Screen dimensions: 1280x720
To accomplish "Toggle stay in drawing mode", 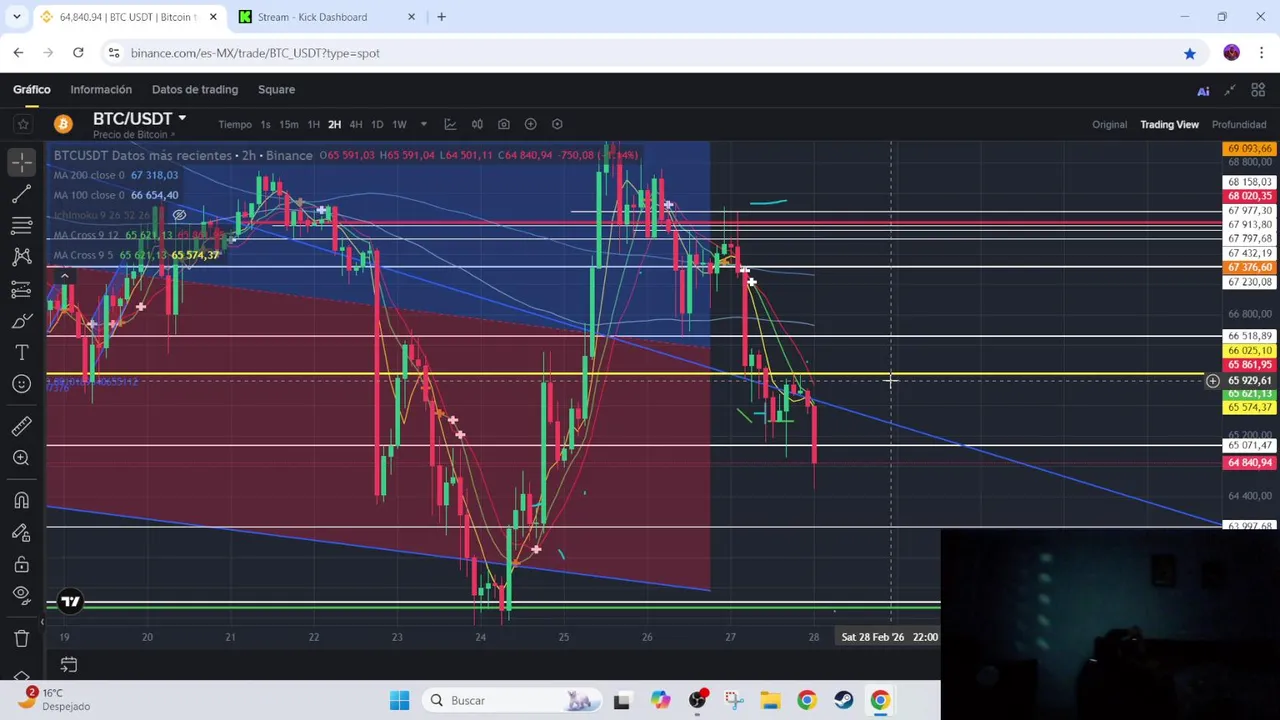I will [22, 533].
